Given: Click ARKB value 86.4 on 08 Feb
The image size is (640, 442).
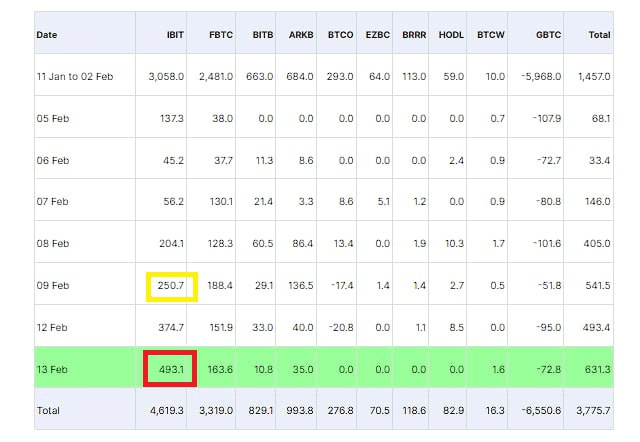Looking at the screenshot, I should [303, 243].
